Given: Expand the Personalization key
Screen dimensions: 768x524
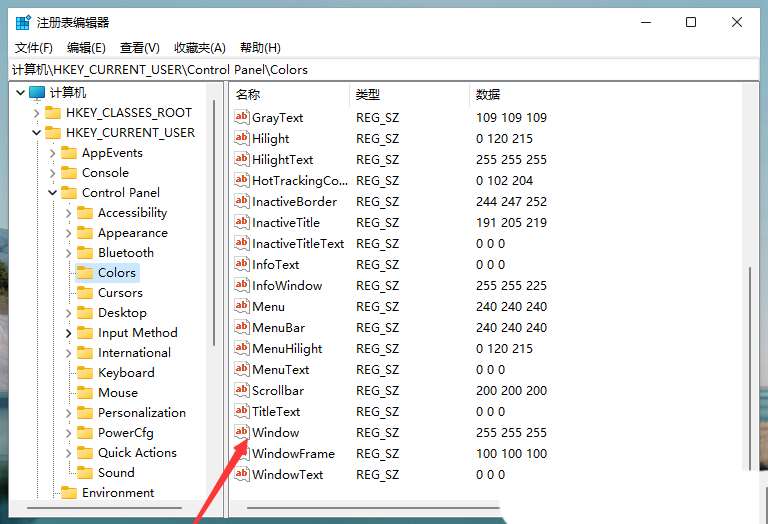Looking at the screenshot, I should [x=69, y=413].
